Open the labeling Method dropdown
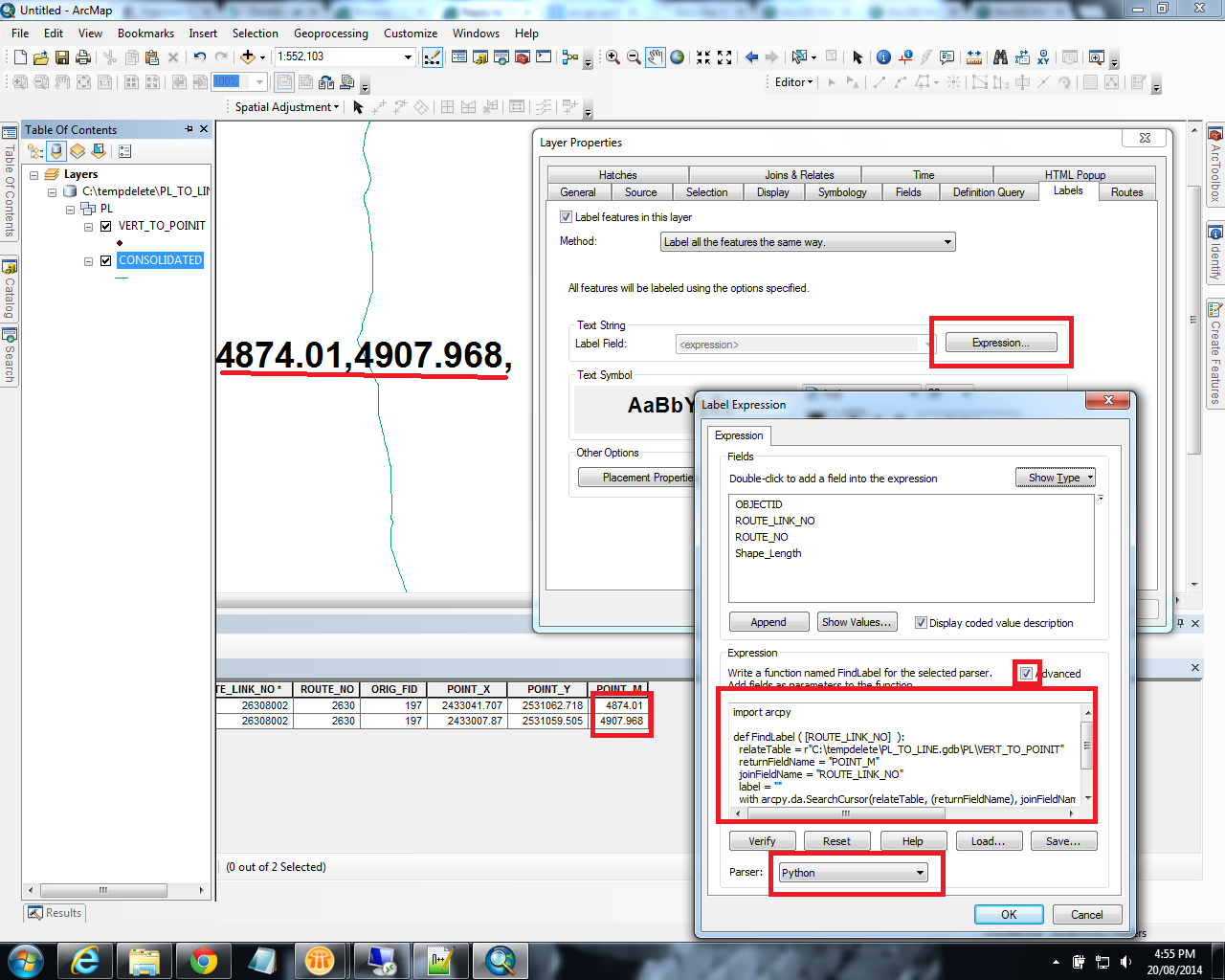 pos(808,242)
